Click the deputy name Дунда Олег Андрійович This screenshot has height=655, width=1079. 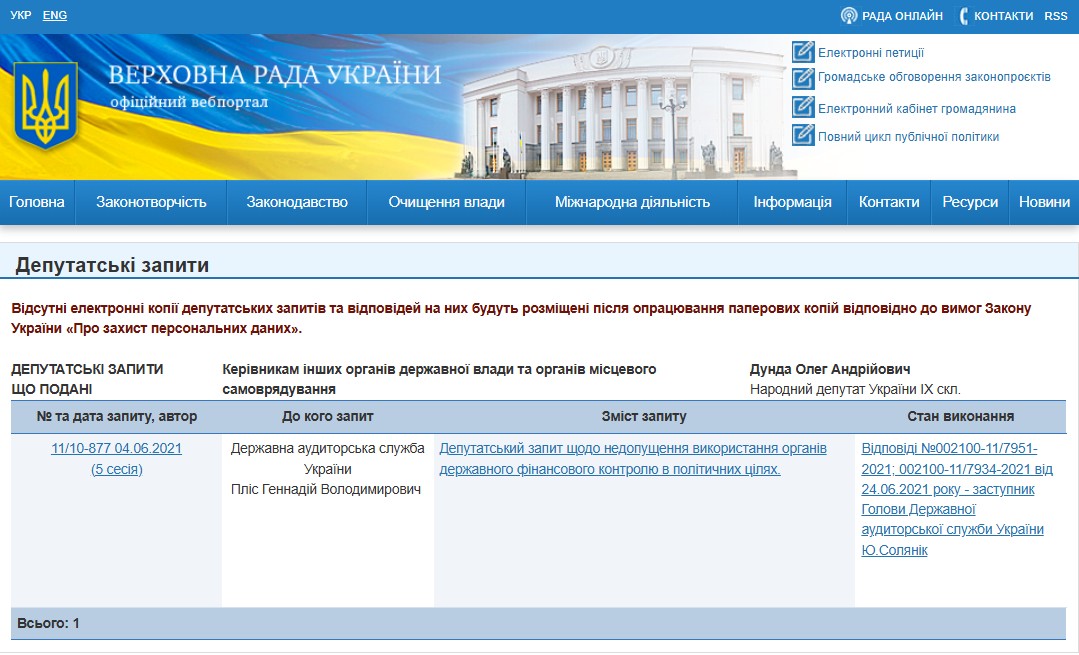pos(830,369)
